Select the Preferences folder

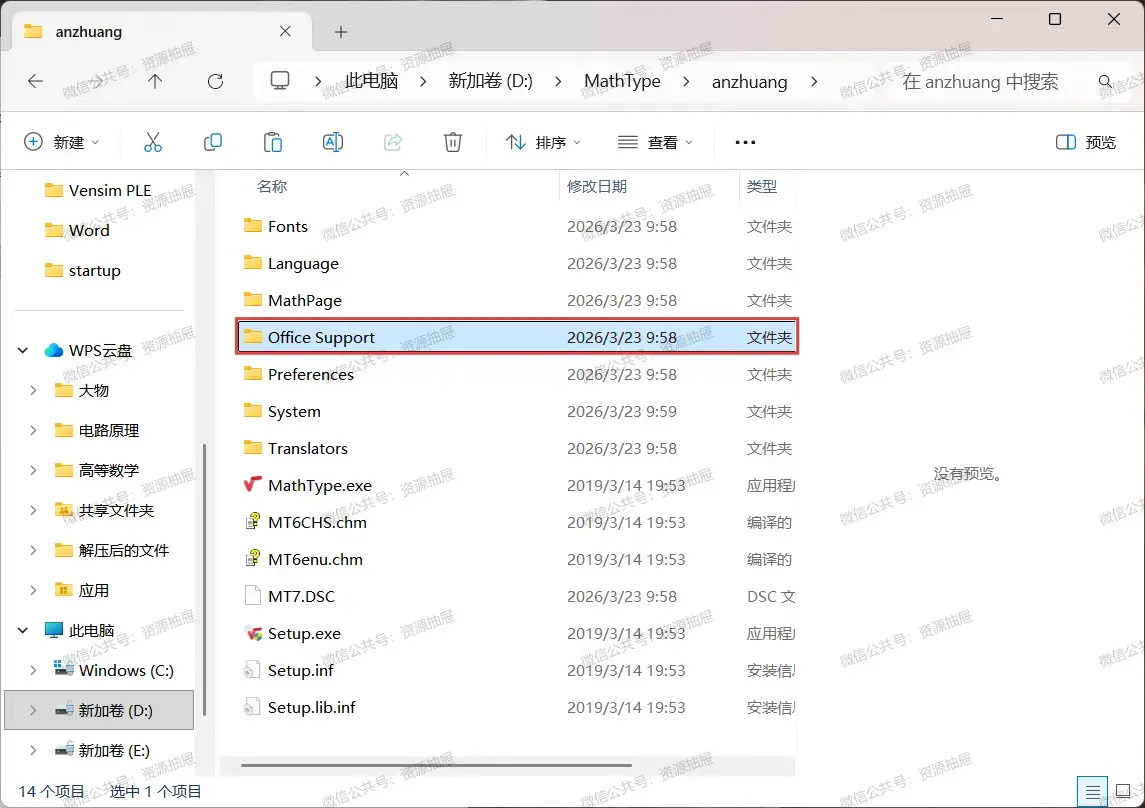click(518, 374)
